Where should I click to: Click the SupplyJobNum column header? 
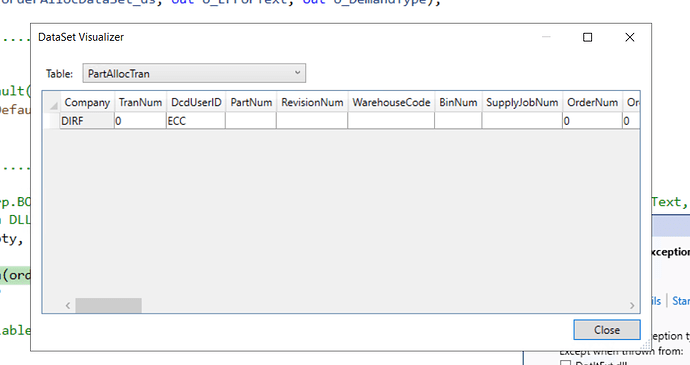[522, 102]
